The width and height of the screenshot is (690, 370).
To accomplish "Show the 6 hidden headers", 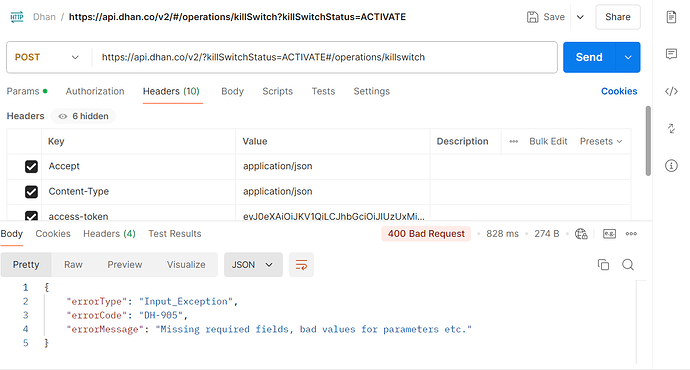I will pos(84,116).
